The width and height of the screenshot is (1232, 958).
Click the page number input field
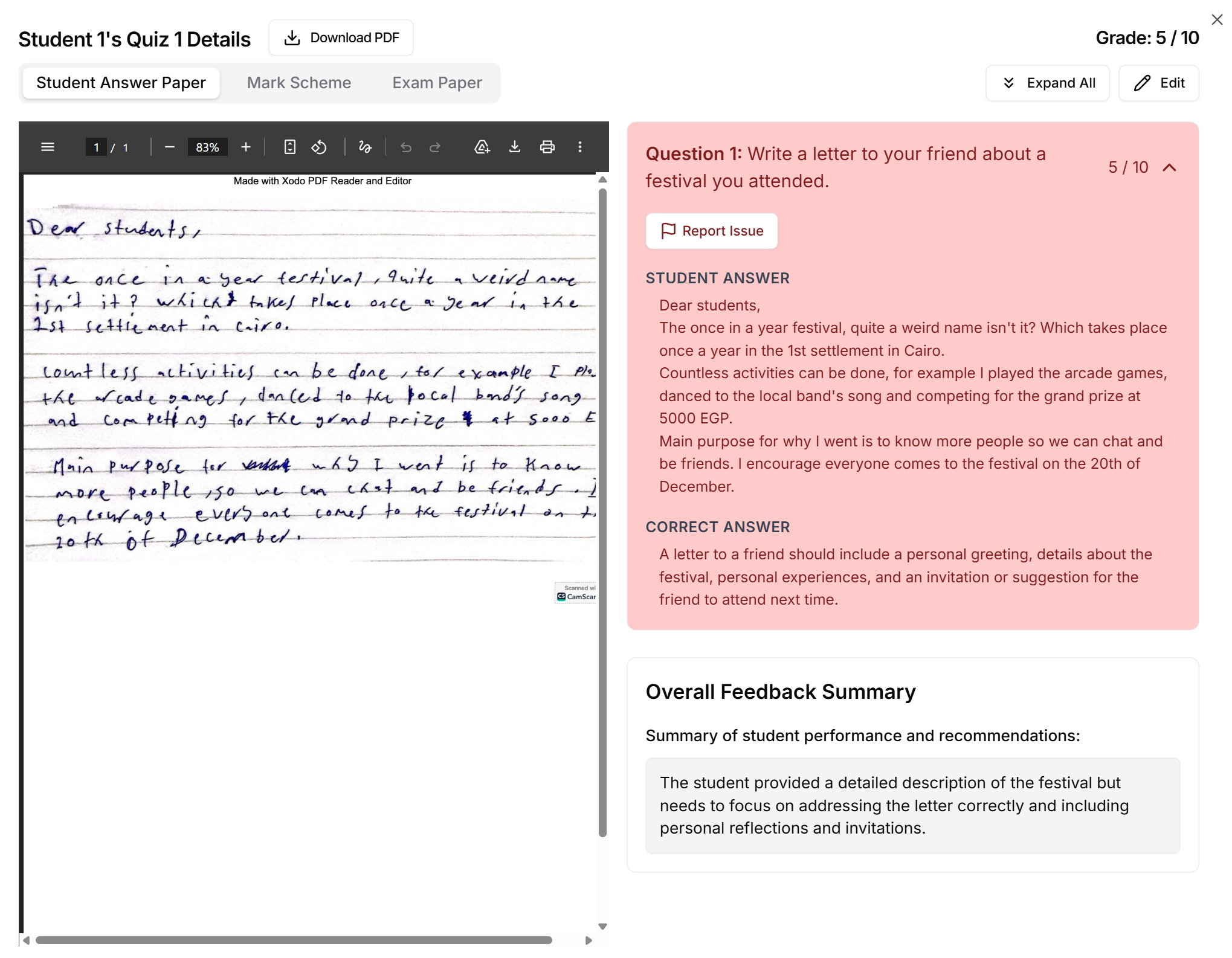(x=96, y=147)
